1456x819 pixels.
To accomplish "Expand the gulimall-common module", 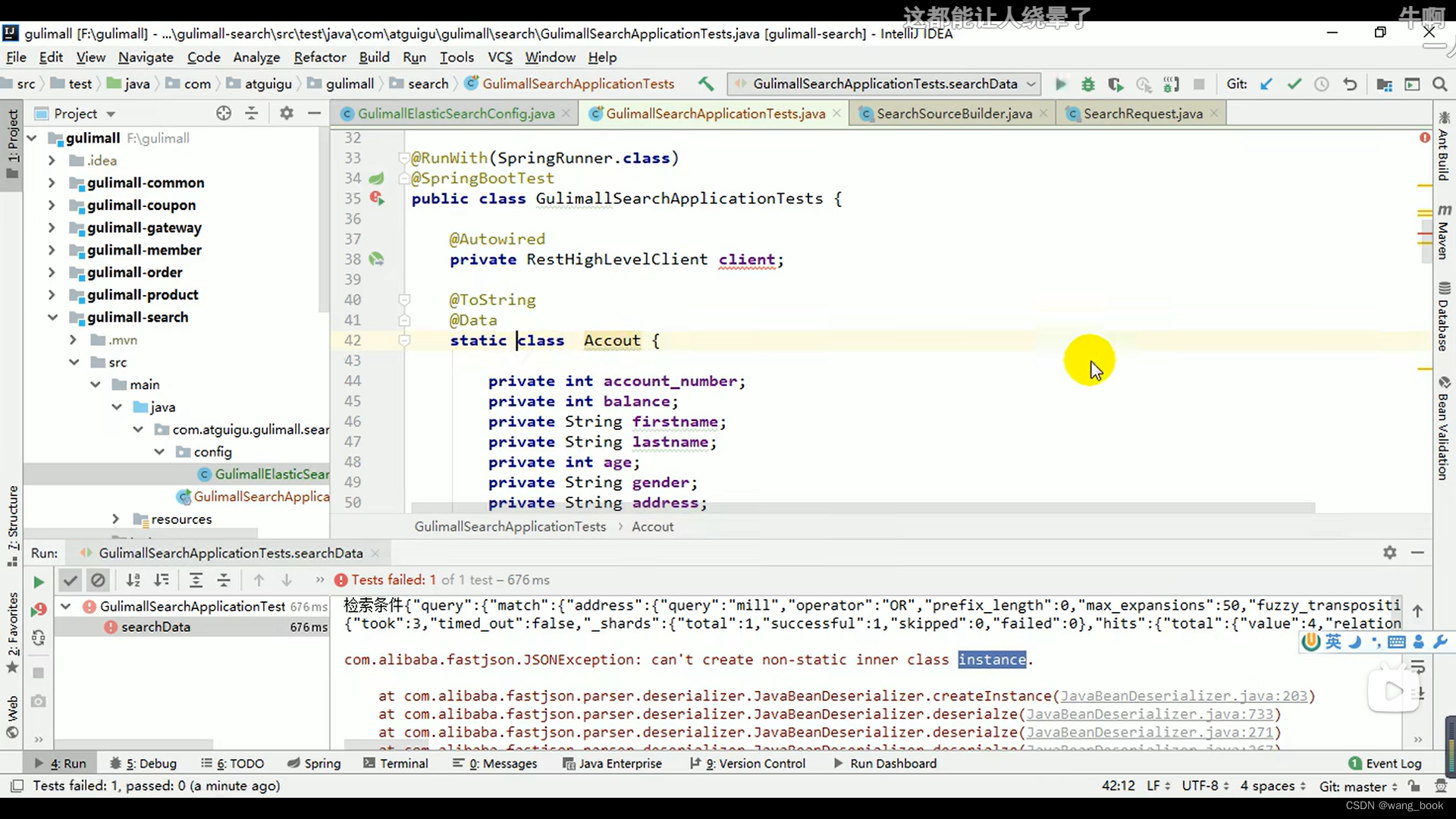I will click(52, 183).
